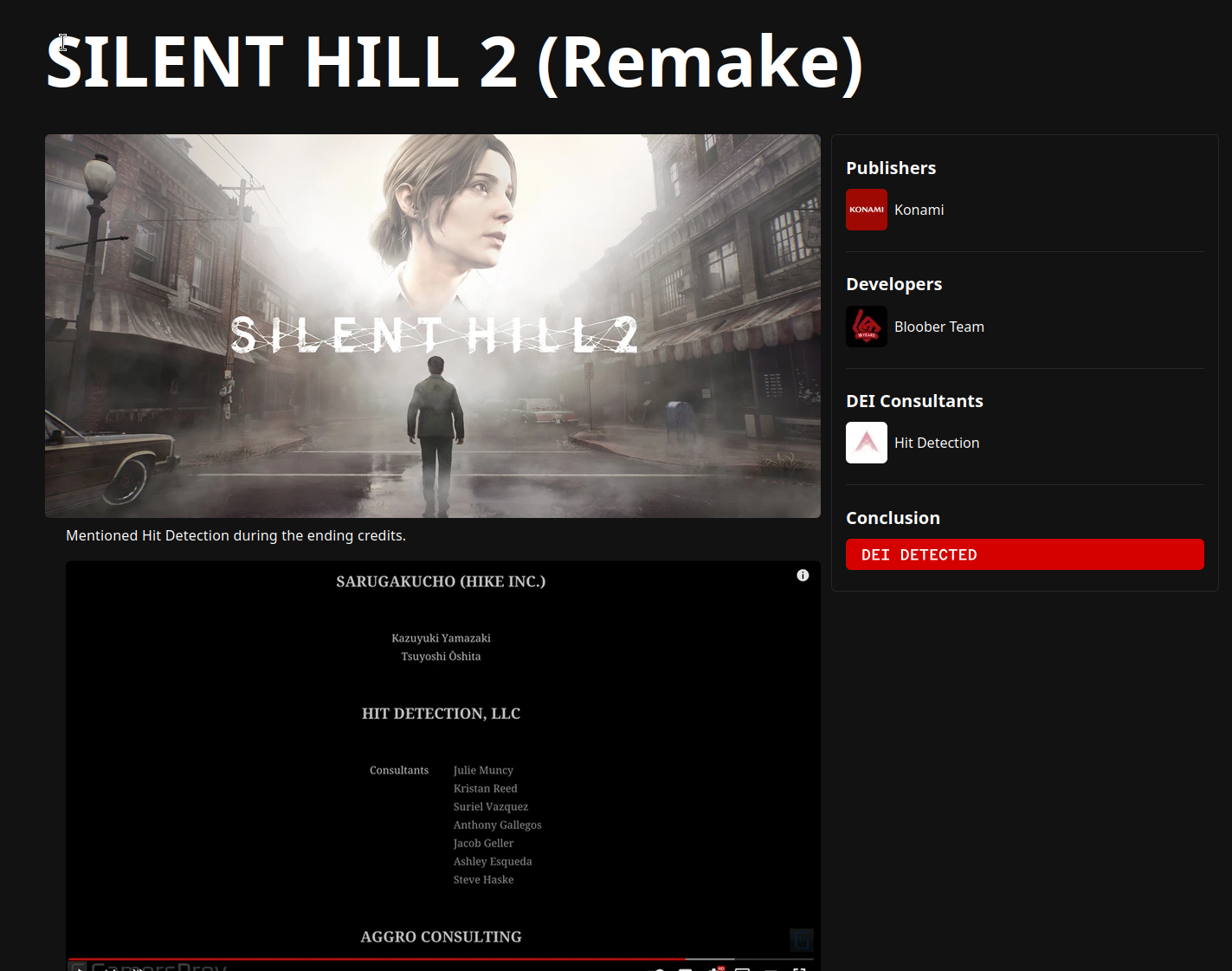Image resolution: width=1232 pixels, height=971 pixels.
Task: Click the Hit Detection consultant logo
Action: [867, 443]
